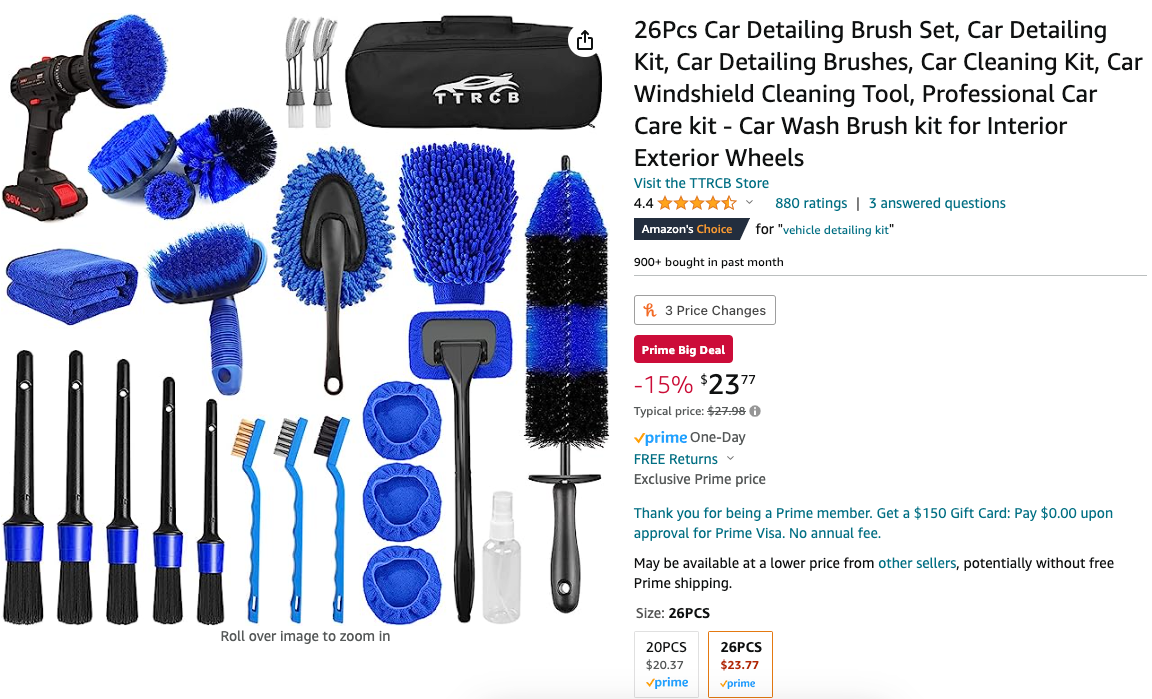Open the 3 Price Changes button
The image size is (1152, 699).
tap(705, 310)
